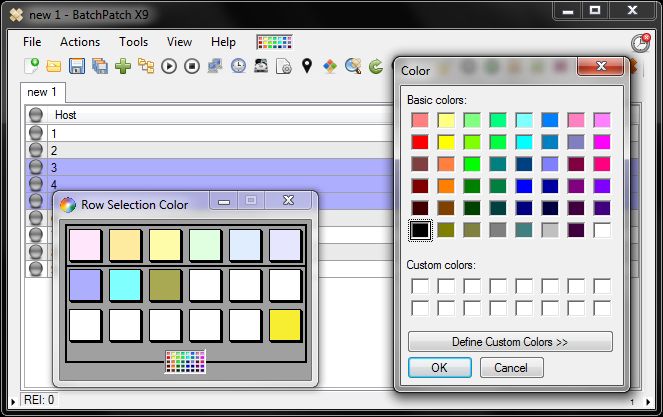Click palette icon below Row Selection Color swatches
This screenshot has width=663, height=417.
[x=185, y=362]
